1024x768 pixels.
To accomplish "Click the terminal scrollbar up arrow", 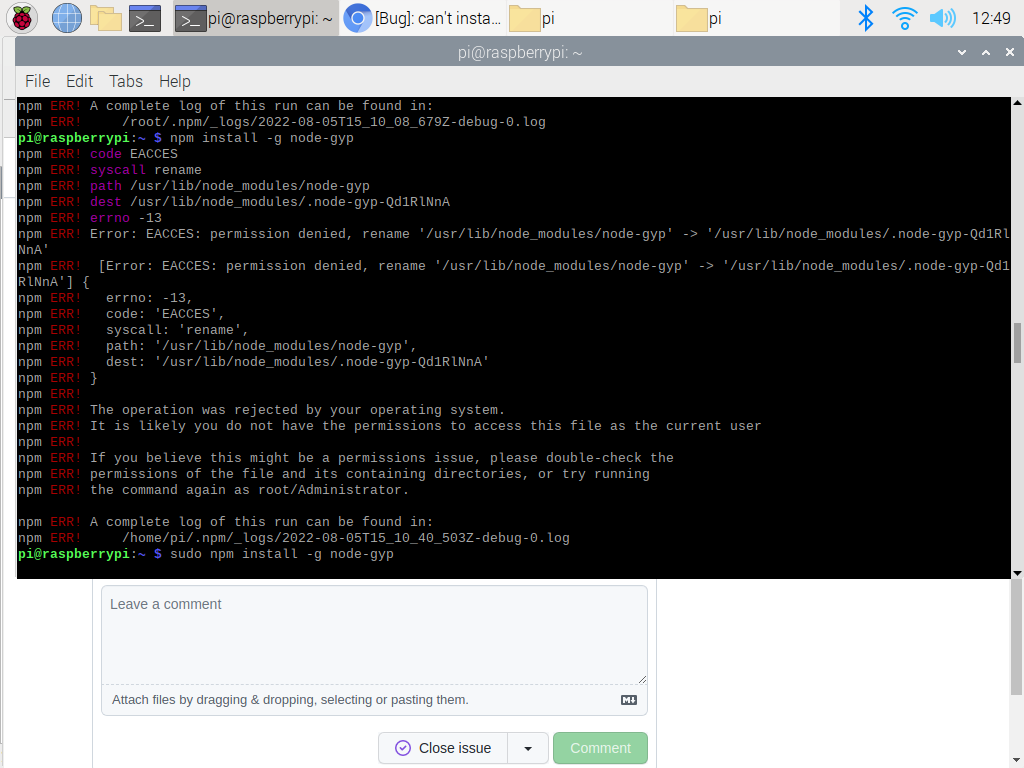I will [x=1017, y=103].
